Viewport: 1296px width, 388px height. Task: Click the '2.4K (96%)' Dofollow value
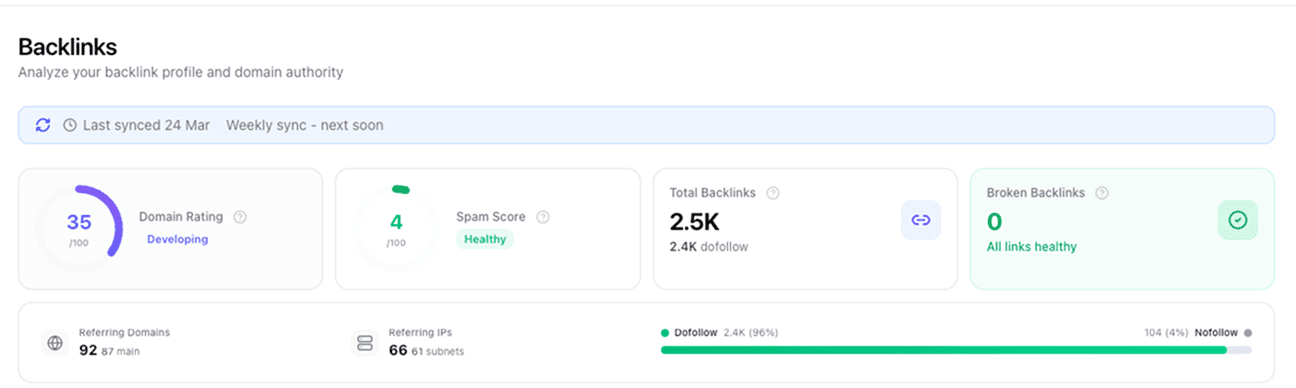(x=751, y=332)
